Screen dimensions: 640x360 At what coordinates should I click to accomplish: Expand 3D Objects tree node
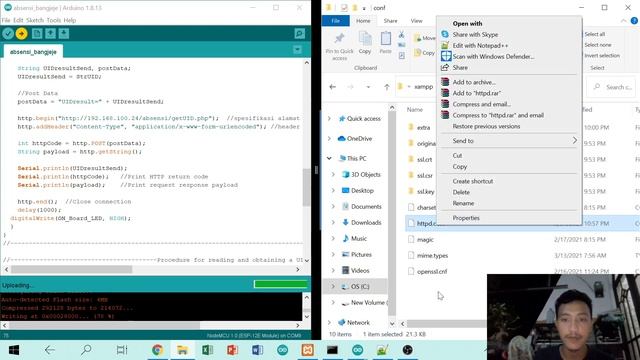point(333,175)
